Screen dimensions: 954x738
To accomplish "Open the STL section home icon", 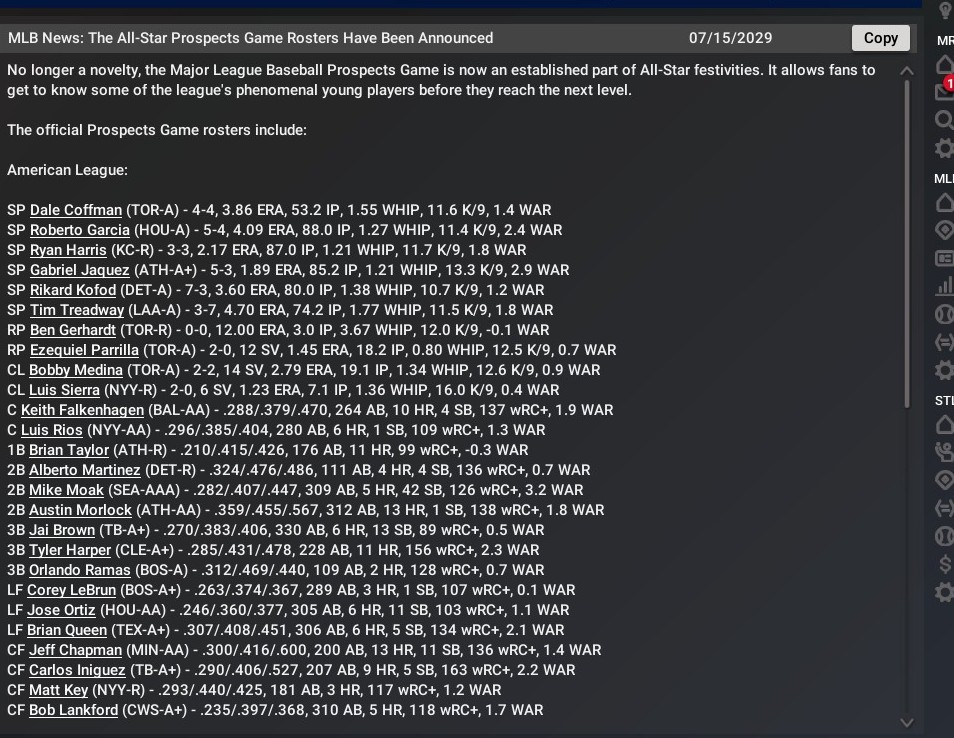I will click(x=944, y=425).
